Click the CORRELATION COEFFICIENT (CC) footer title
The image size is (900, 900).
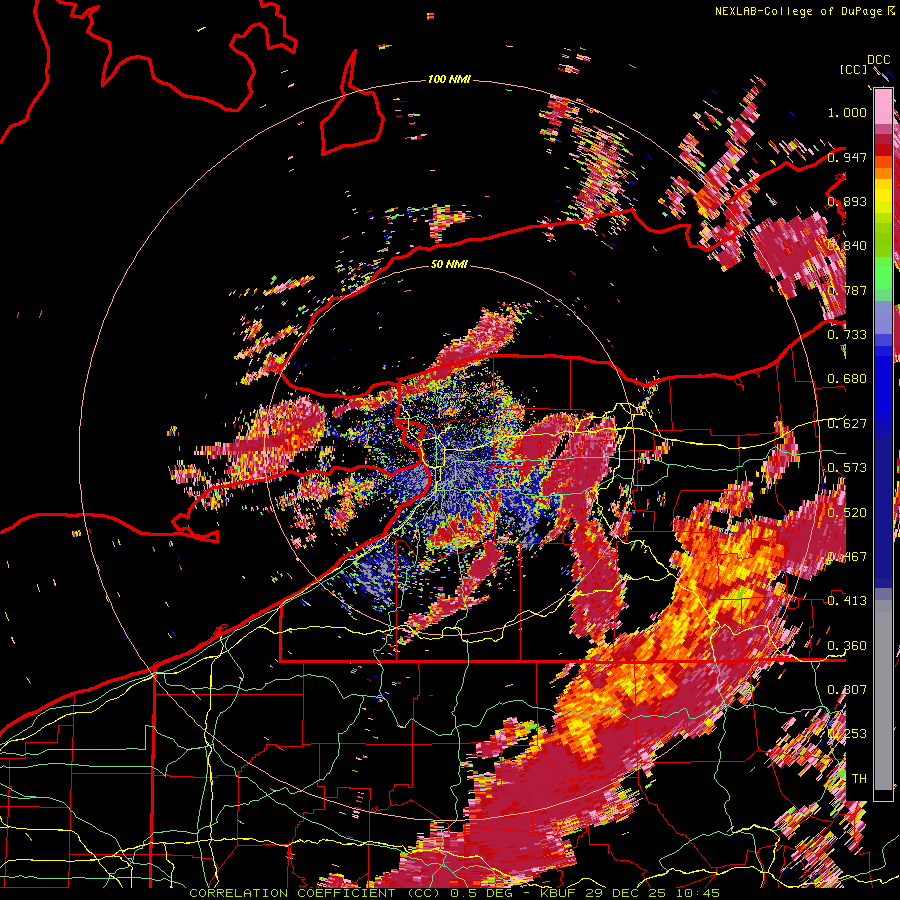(315, 893)
